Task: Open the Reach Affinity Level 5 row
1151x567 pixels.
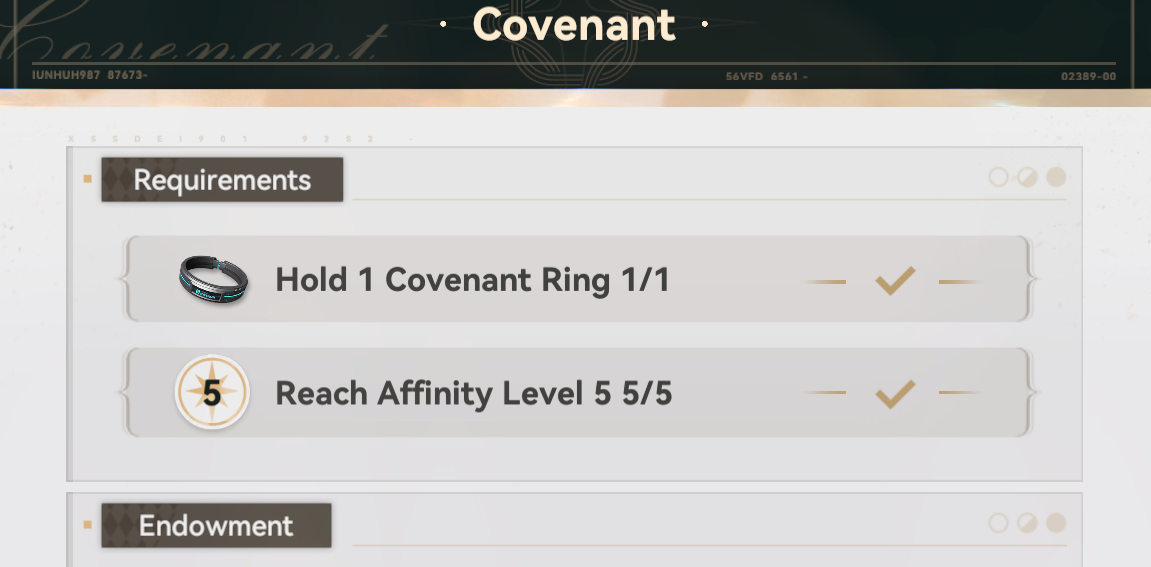Action: click(578, 392)
